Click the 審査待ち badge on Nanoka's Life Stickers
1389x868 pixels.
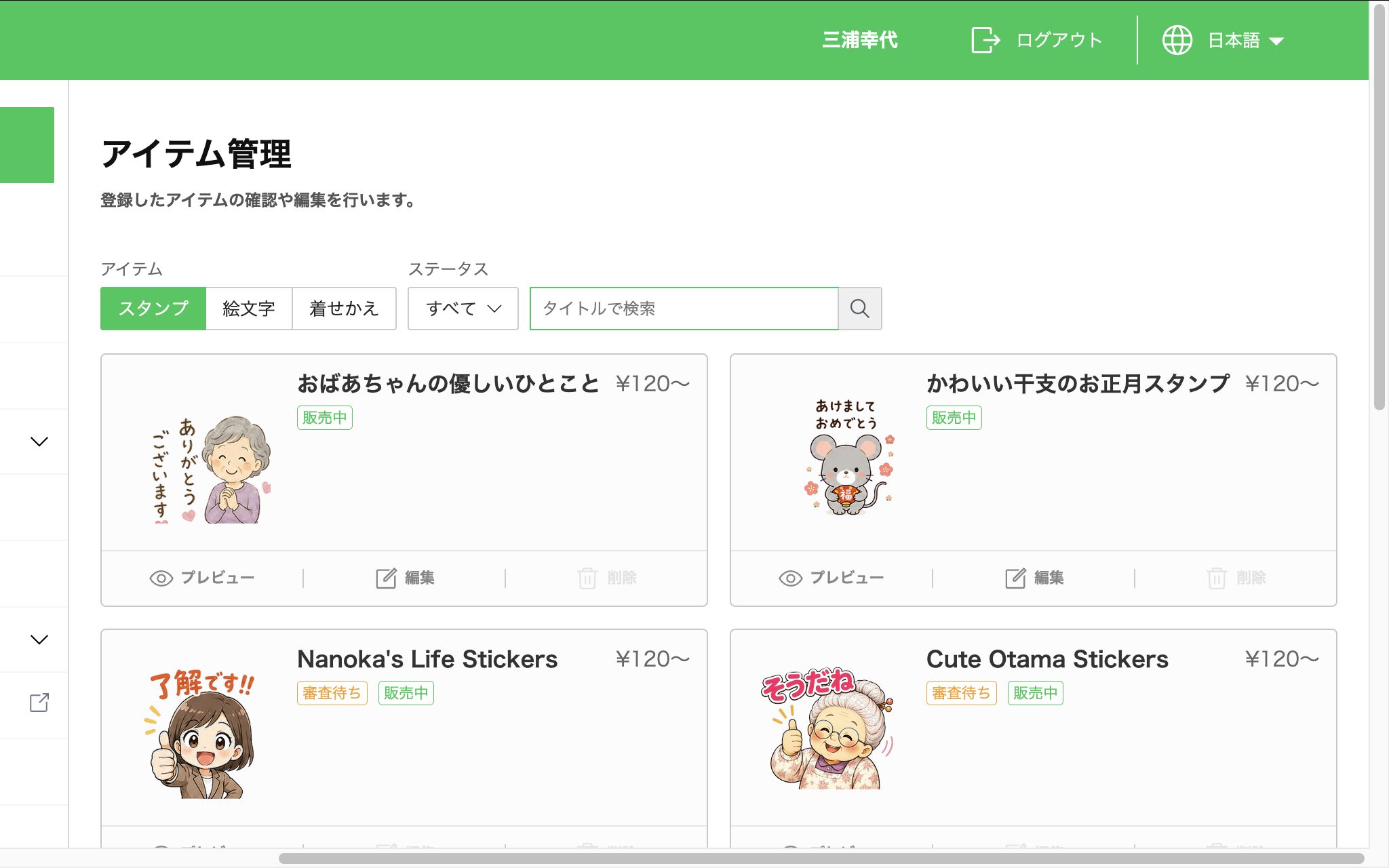pos(332,693)
